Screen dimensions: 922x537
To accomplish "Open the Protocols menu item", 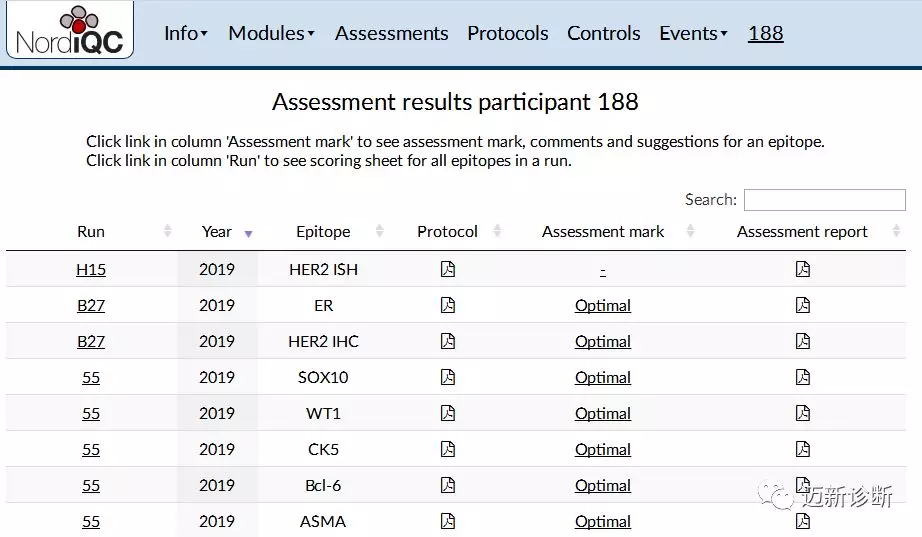I will coord(507,33).
